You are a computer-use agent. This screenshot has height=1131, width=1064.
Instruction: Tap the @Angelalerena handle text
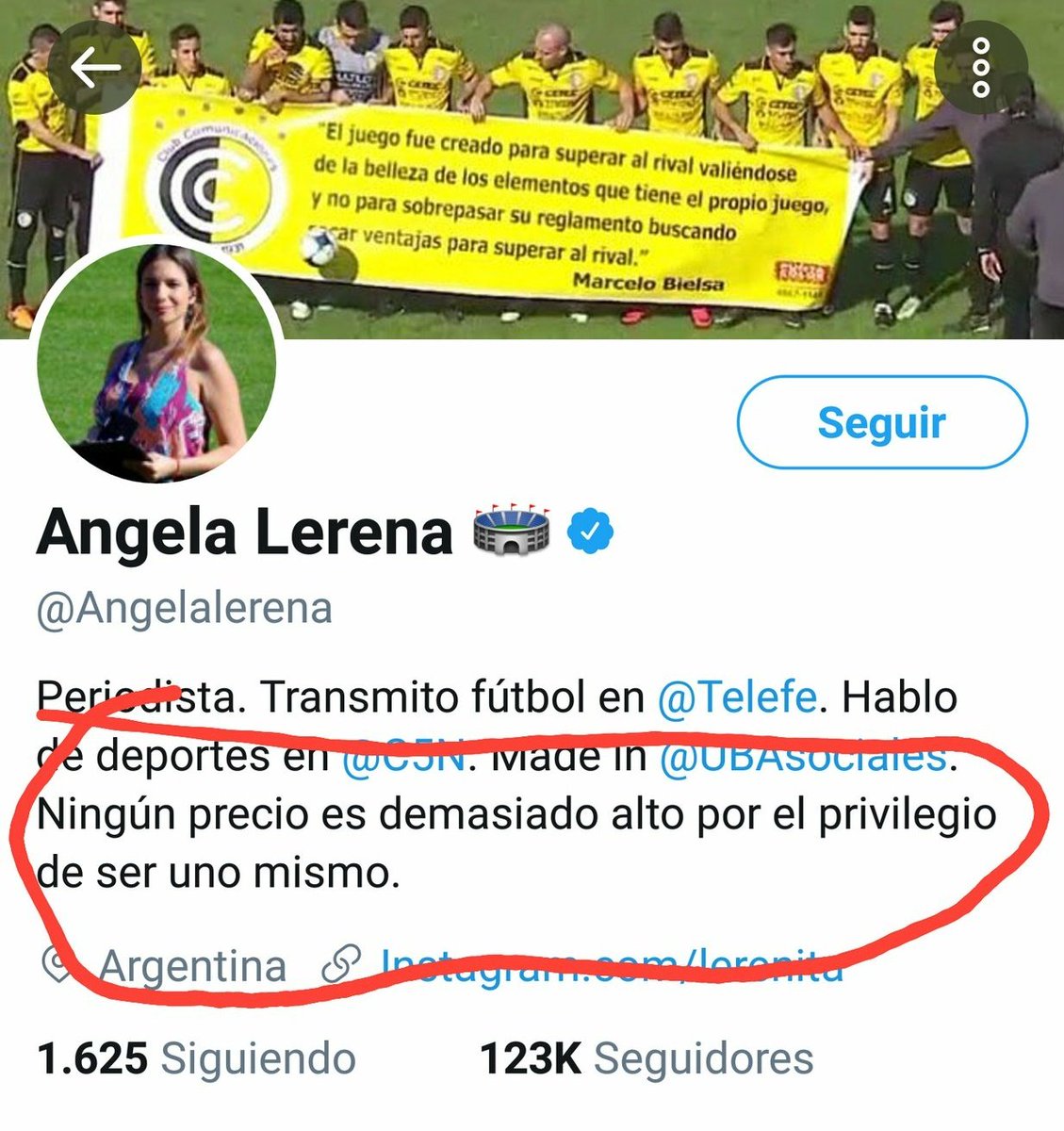[x=185, y=609]
